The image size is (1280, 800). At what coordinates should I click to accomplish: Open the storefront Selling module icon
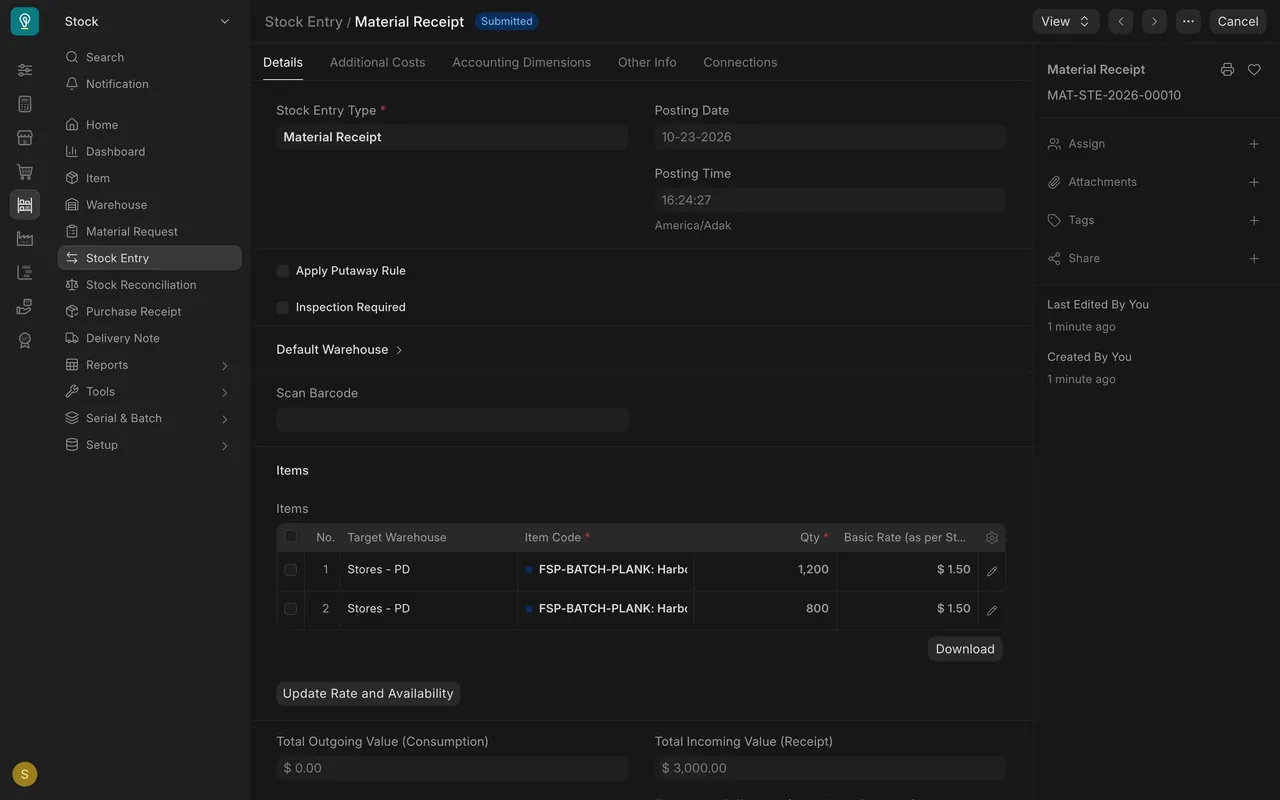pyautogui.click(x=25, y=138)
